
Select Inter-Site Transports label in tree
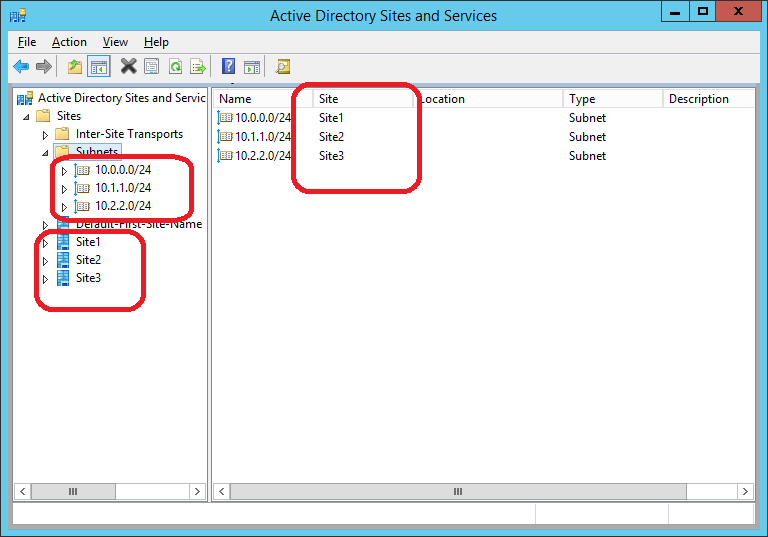(x=129, y=134)
